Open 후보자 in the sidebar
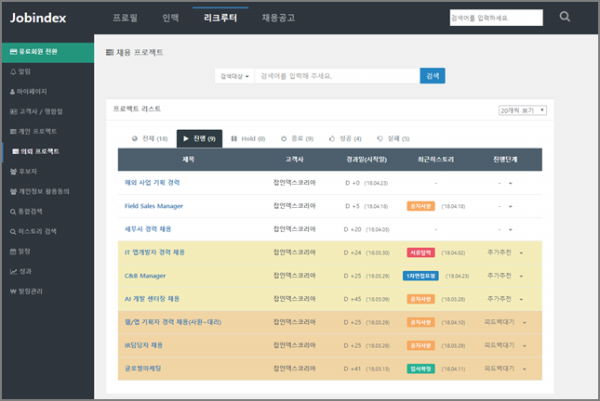The height and width of the screenshot is (401, 600). (27, 170)
